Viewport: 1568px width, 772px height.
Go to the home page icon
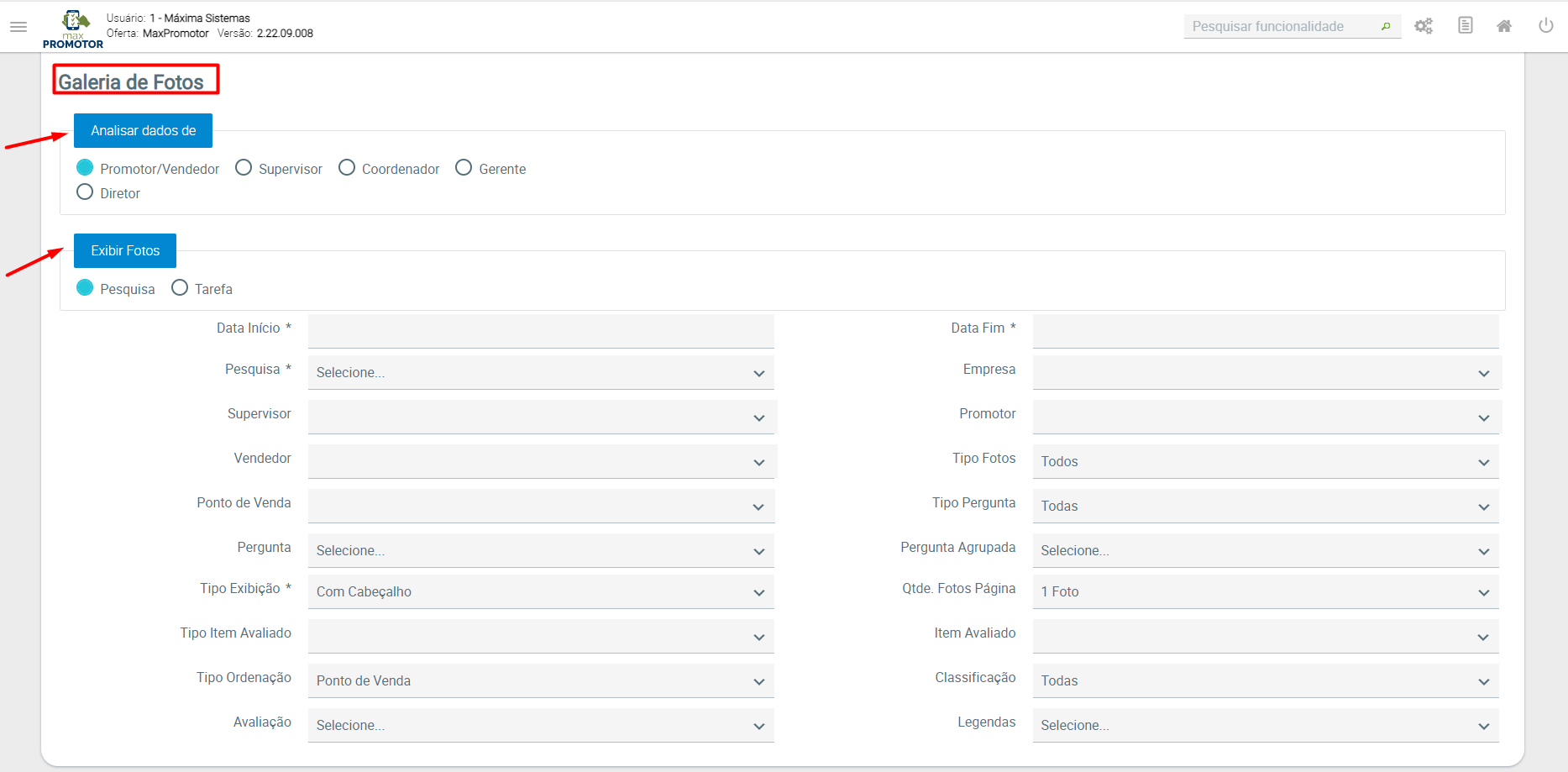point(1504,27)
